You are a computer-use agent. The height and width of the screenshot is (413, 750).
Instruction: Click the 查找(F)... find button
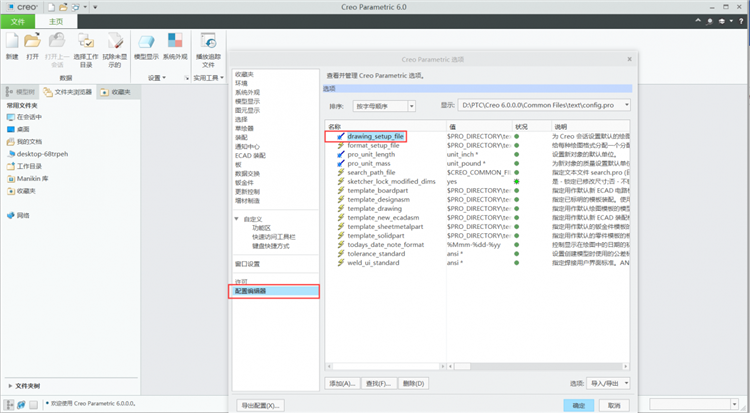378,383
